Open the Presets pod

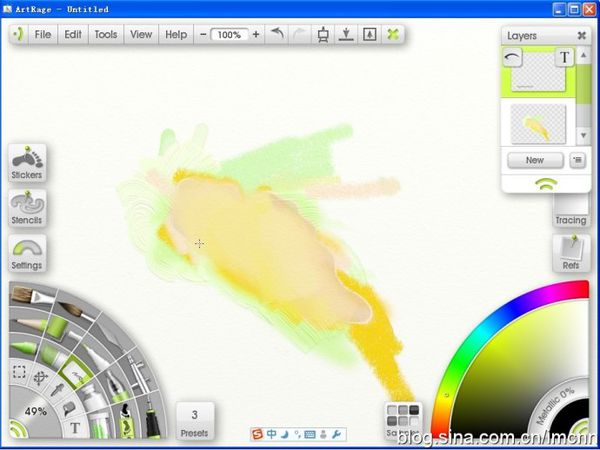point(195,421)
